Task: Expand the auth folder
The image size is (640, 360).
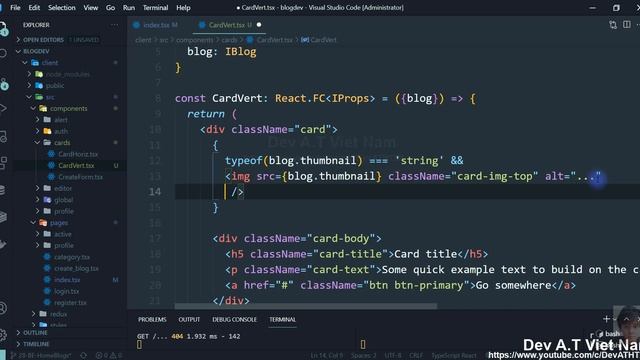Action: tap(38, 131)
